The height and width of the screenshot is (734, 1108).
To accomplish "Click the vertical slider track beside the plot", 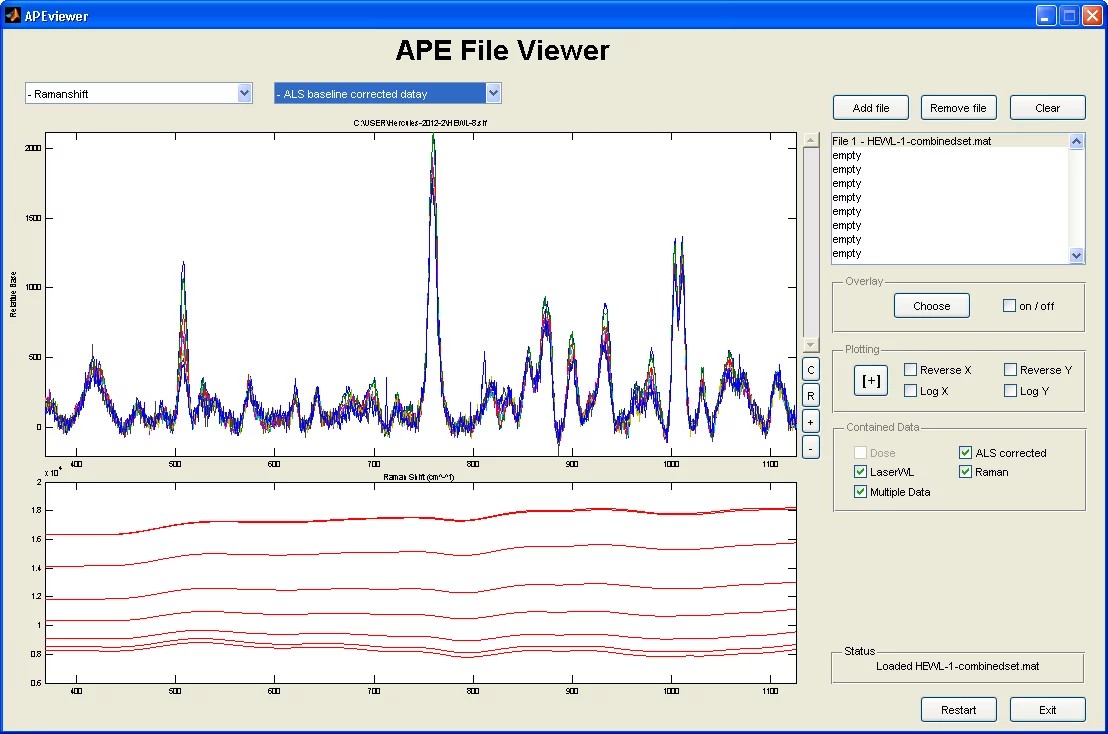I will click(x=811, y=242).
